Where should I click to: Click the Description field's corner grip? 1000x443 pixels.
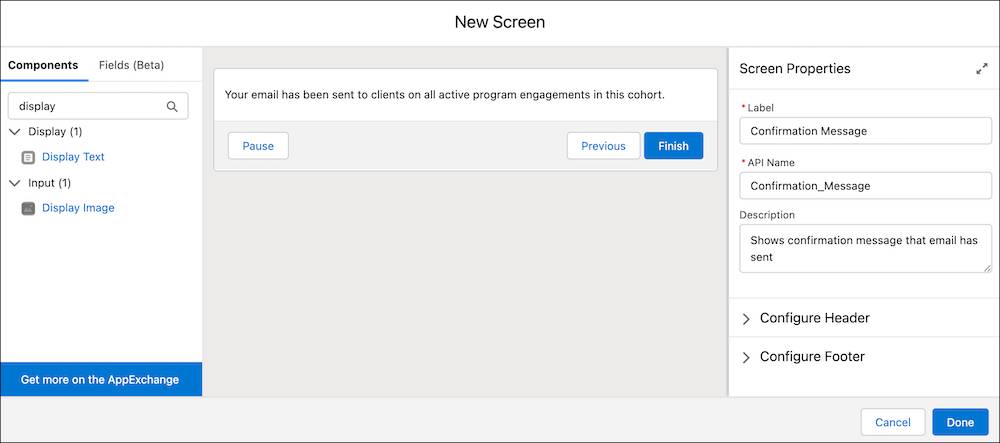[987, 268]
